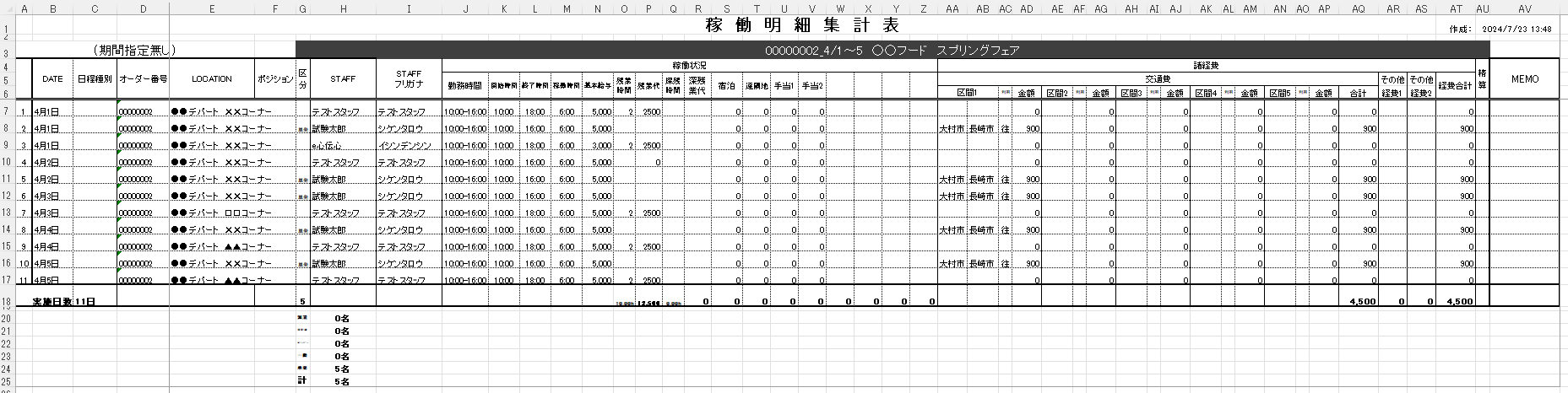Select row header 13
This screenshot has width=1568, height=393.
(7, 213)
